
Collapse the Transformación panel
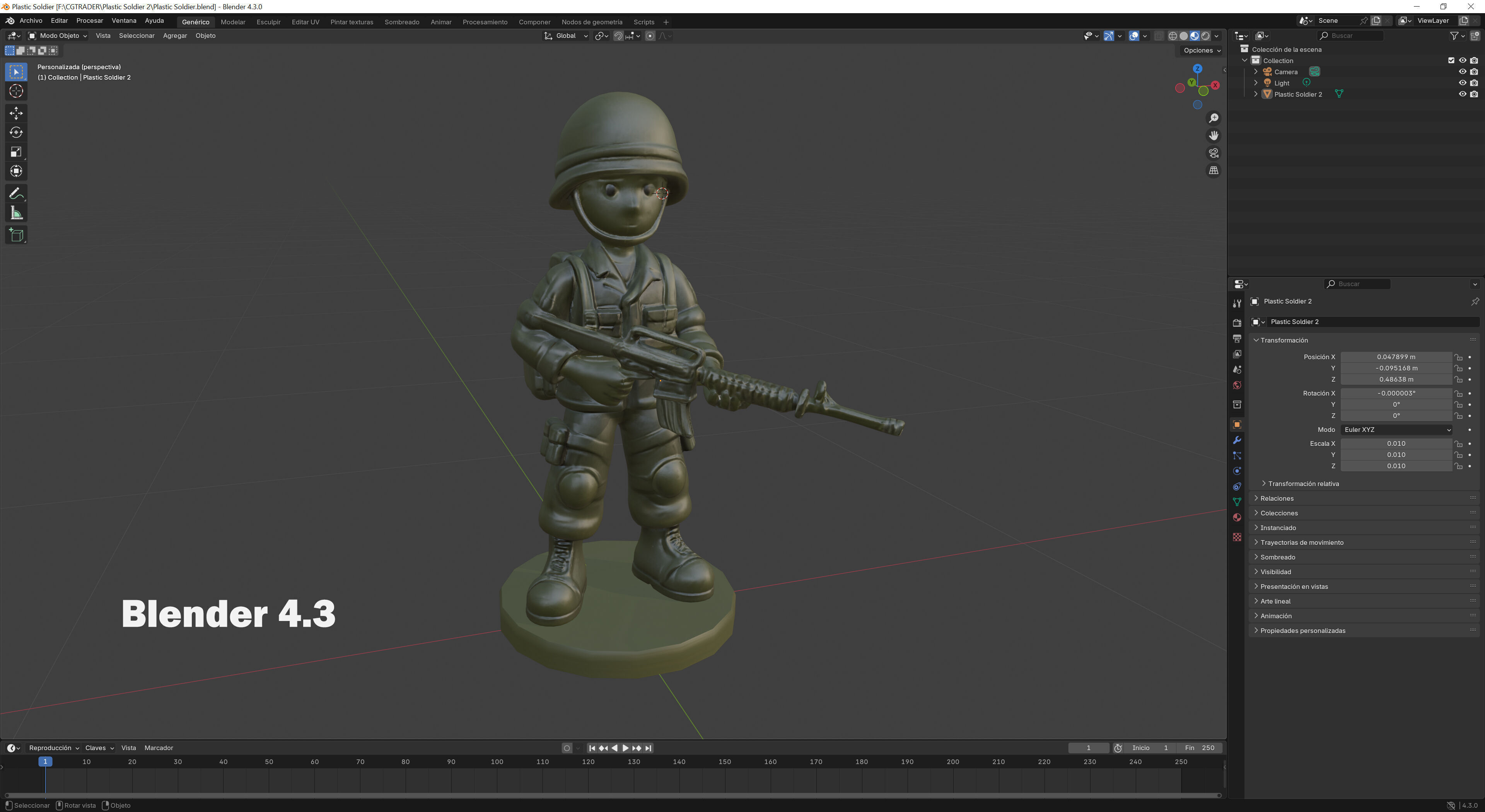coord(1284,341)
